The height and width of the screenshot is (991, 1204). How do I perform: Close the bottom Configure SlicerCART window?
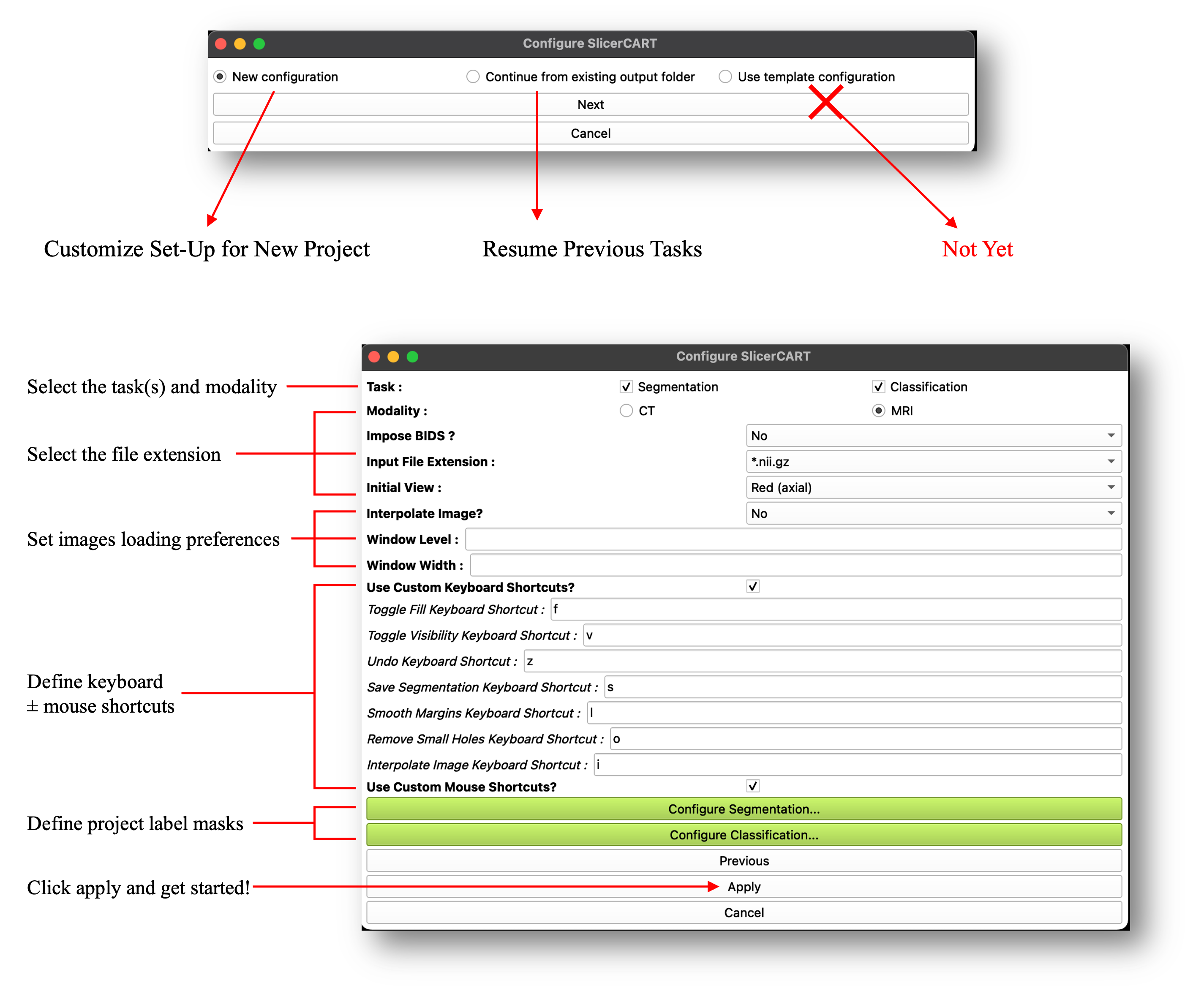374,357
